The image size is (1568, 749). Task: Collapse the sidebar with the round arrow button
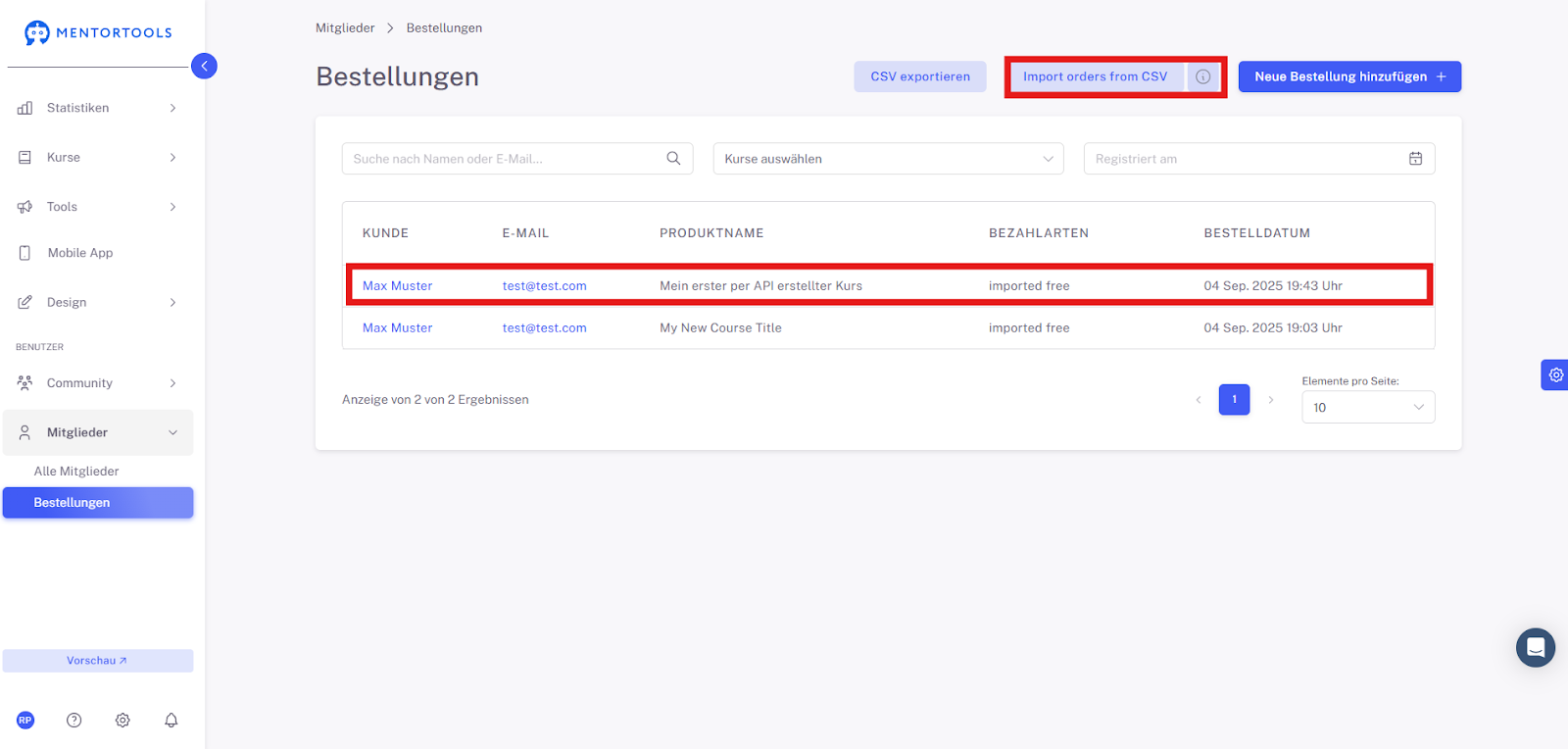pos(204,66)
